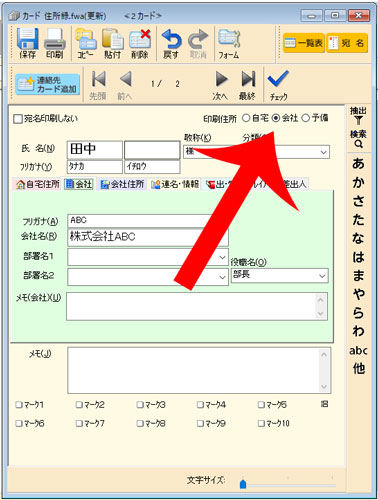This screenshot has width=378, height=500.
Task: Click the 保存 save icon
Action: [x=27, y=43]
